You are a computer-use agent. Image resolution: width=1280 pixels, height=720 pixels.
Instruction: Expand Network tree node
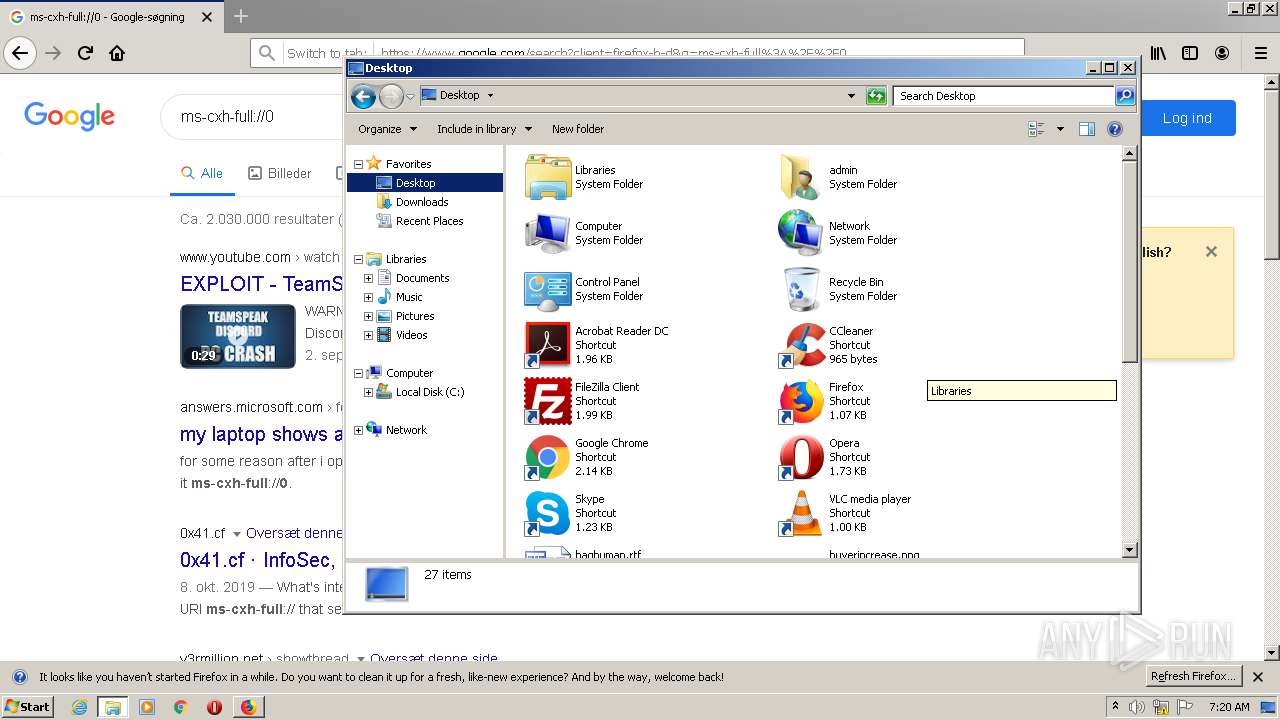[x=358, y=430]
